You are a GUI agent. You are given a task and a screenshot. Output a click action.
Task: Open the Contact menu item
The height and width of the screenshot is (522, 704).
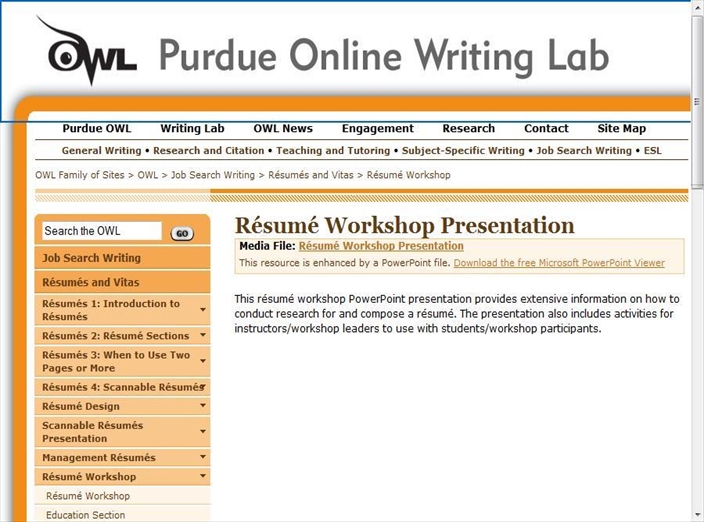pyautogui.click(x=546, y=129)
